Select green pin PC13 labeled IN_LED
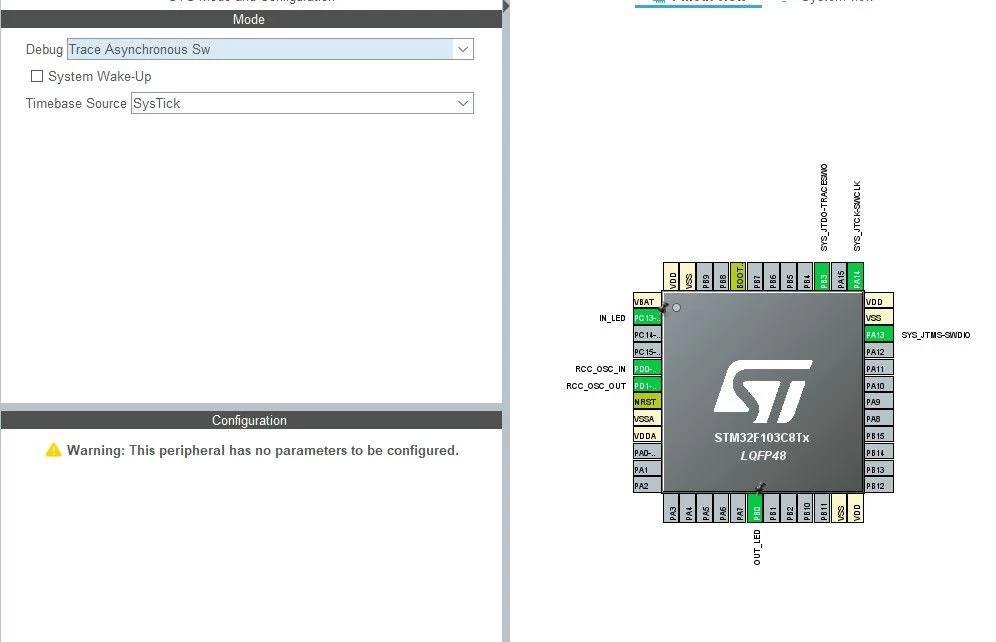 (x=647, y=318)
